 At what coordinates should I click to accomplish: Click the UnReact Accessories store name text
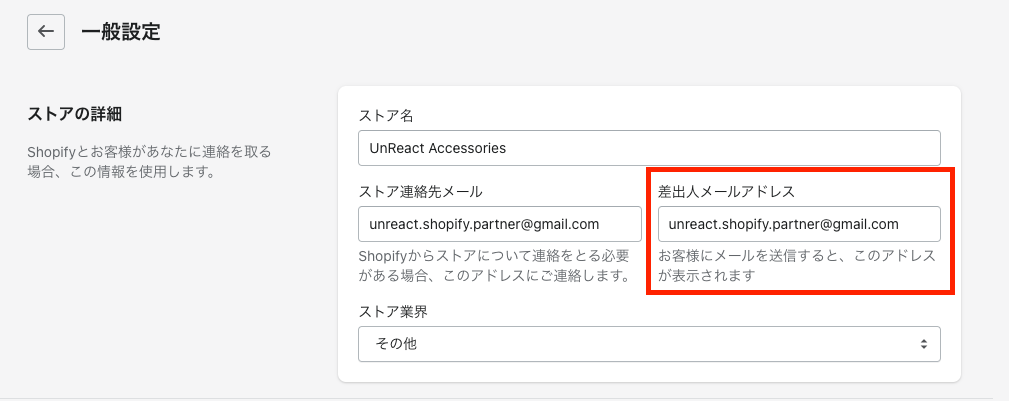[x=438, y=148]
